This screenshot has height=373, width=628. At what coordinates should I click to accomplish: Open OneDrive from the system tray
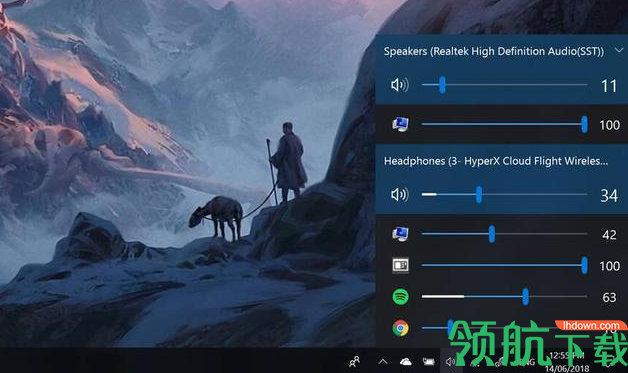pyautogui.click(x=406, y=362)
